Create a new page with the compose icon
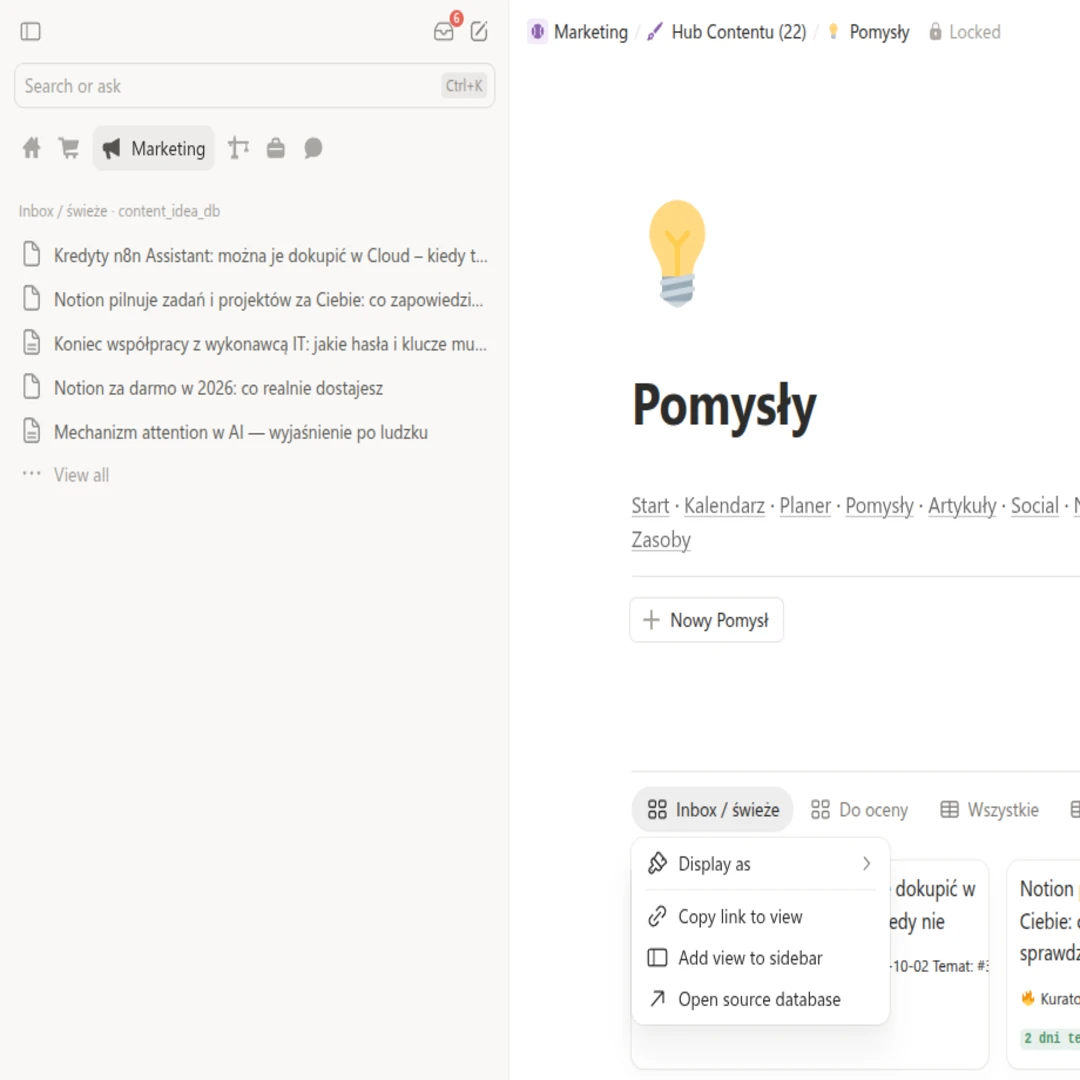 pyautogui.click(x=479, y=31)
